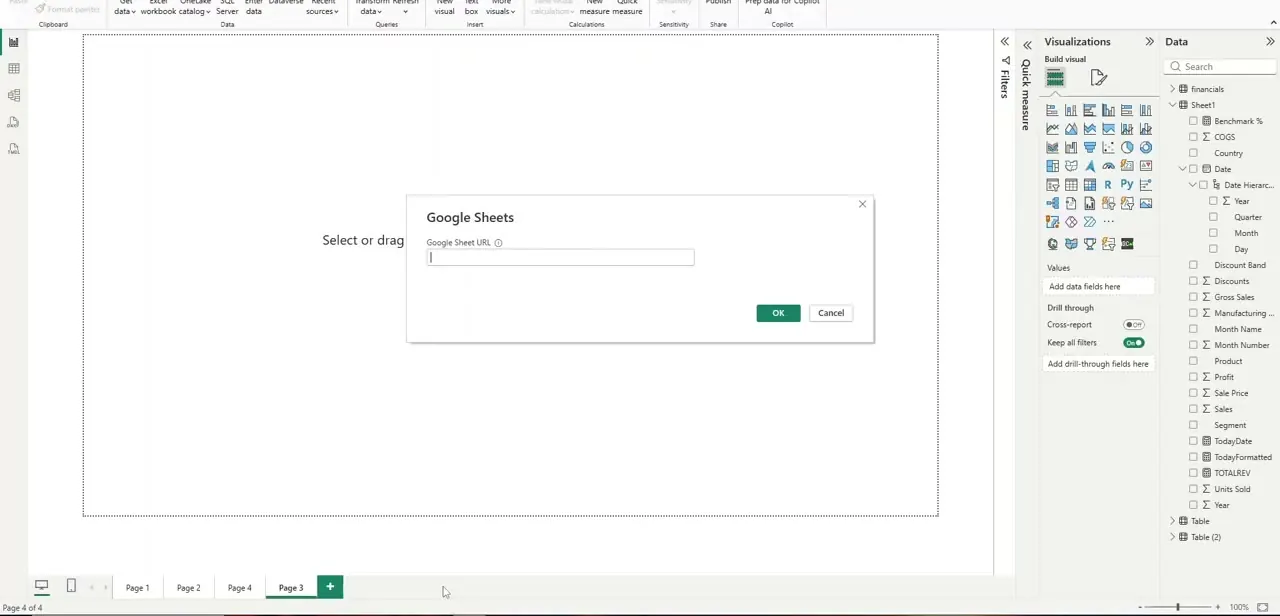Click Add drill-through fields here well

[1099, 364]
